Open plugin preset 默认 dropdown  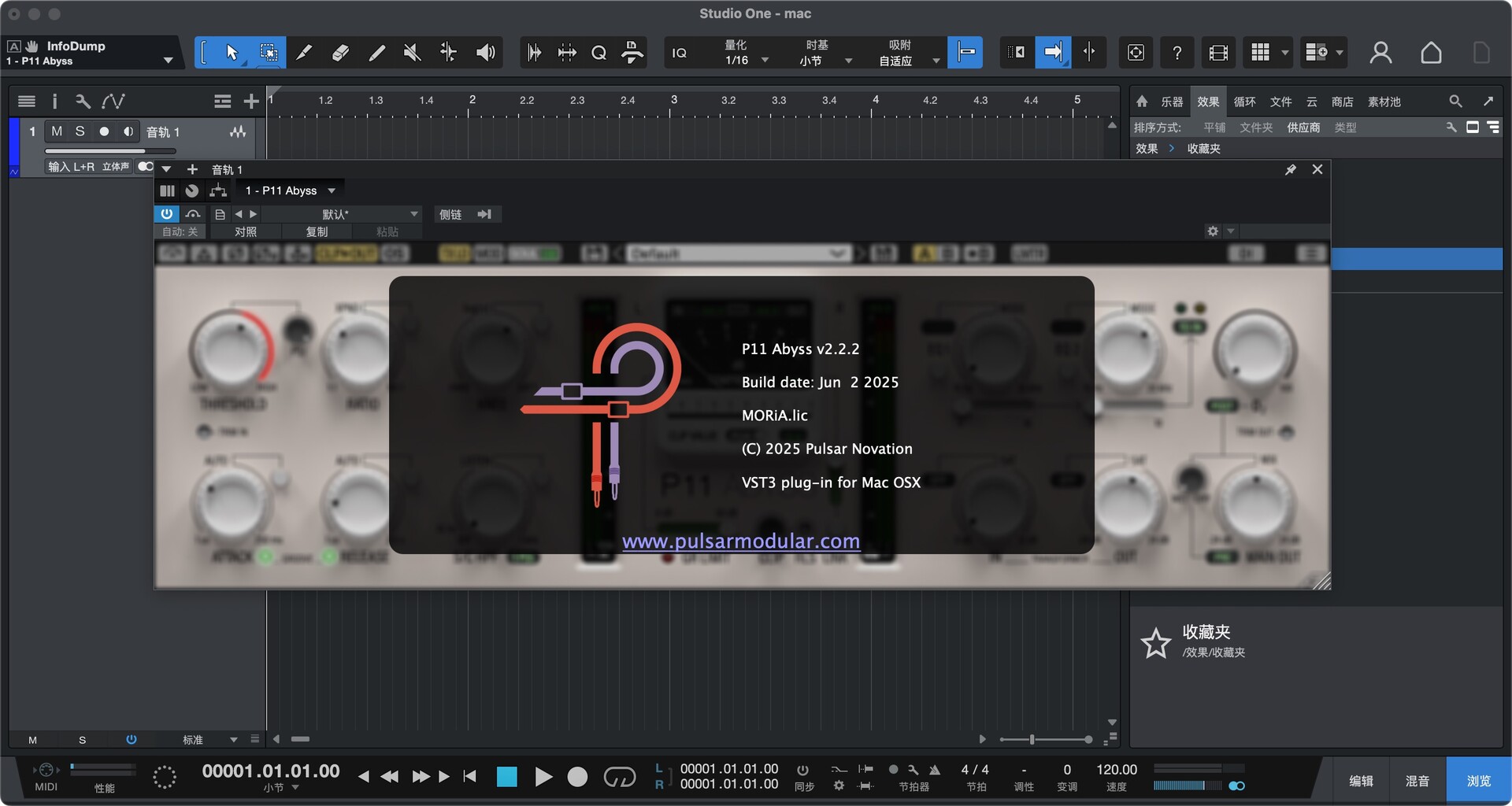click(341, 214)
